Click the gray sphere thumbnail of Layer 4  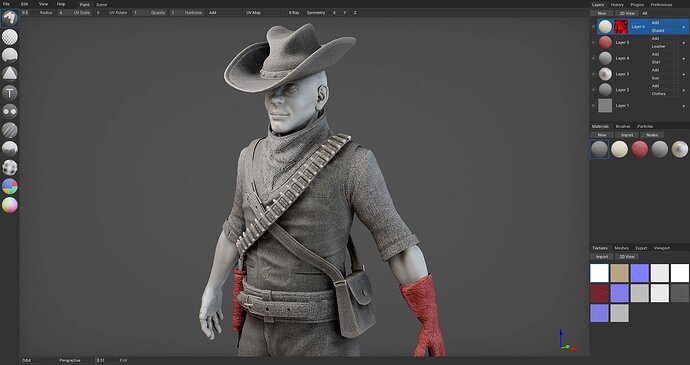[x=606, y=58]
